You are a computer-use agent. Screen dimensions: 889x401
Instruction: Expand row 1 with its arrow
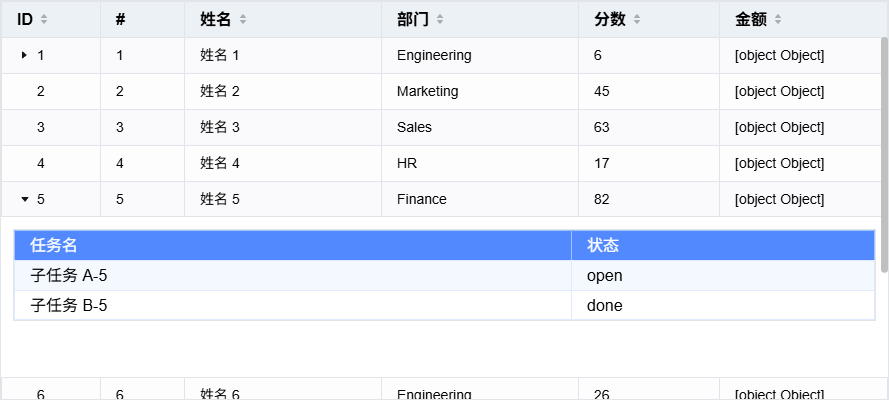point(24,56)
